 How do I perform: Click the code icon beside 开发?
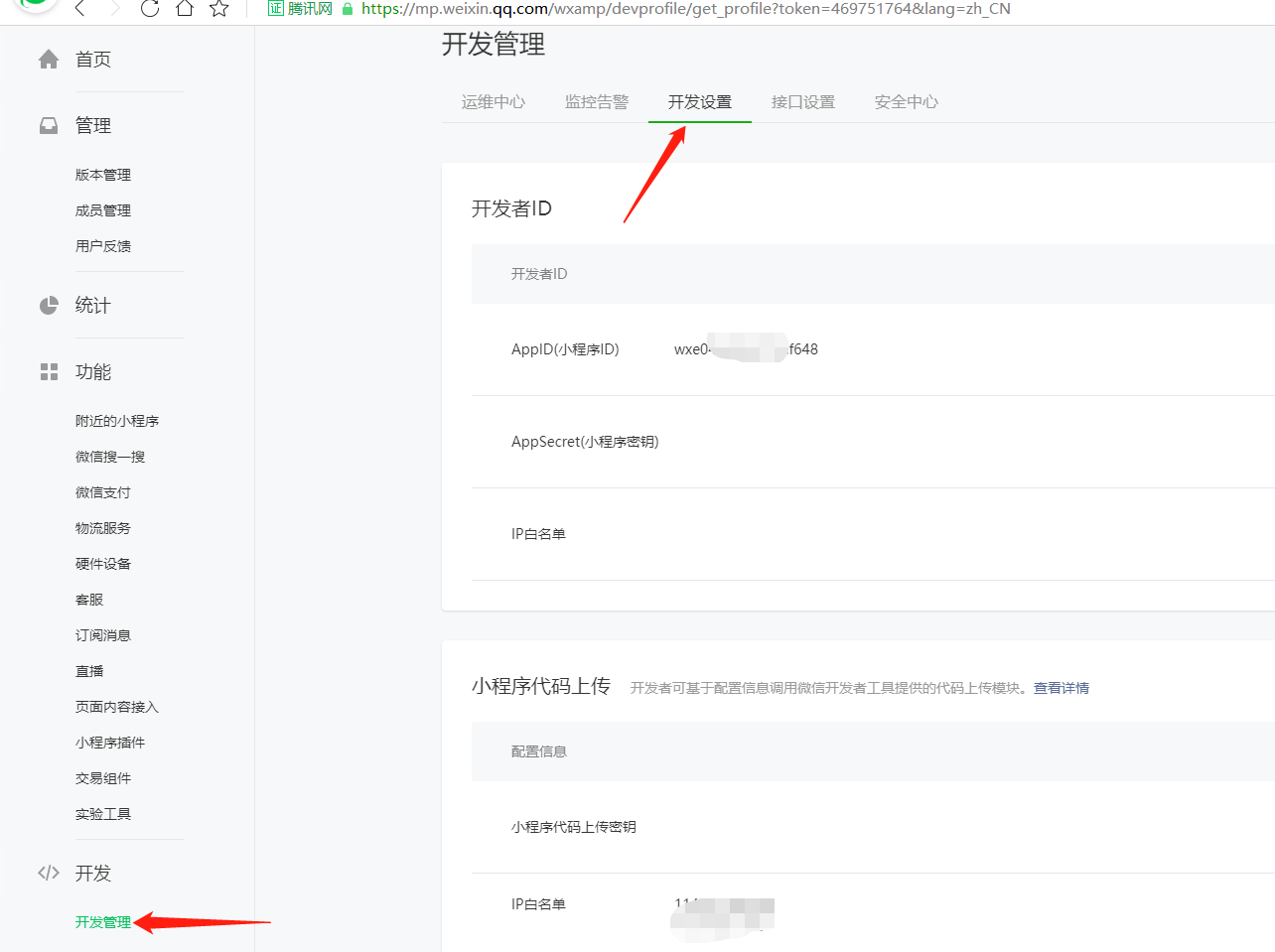[x=49, y=874]
